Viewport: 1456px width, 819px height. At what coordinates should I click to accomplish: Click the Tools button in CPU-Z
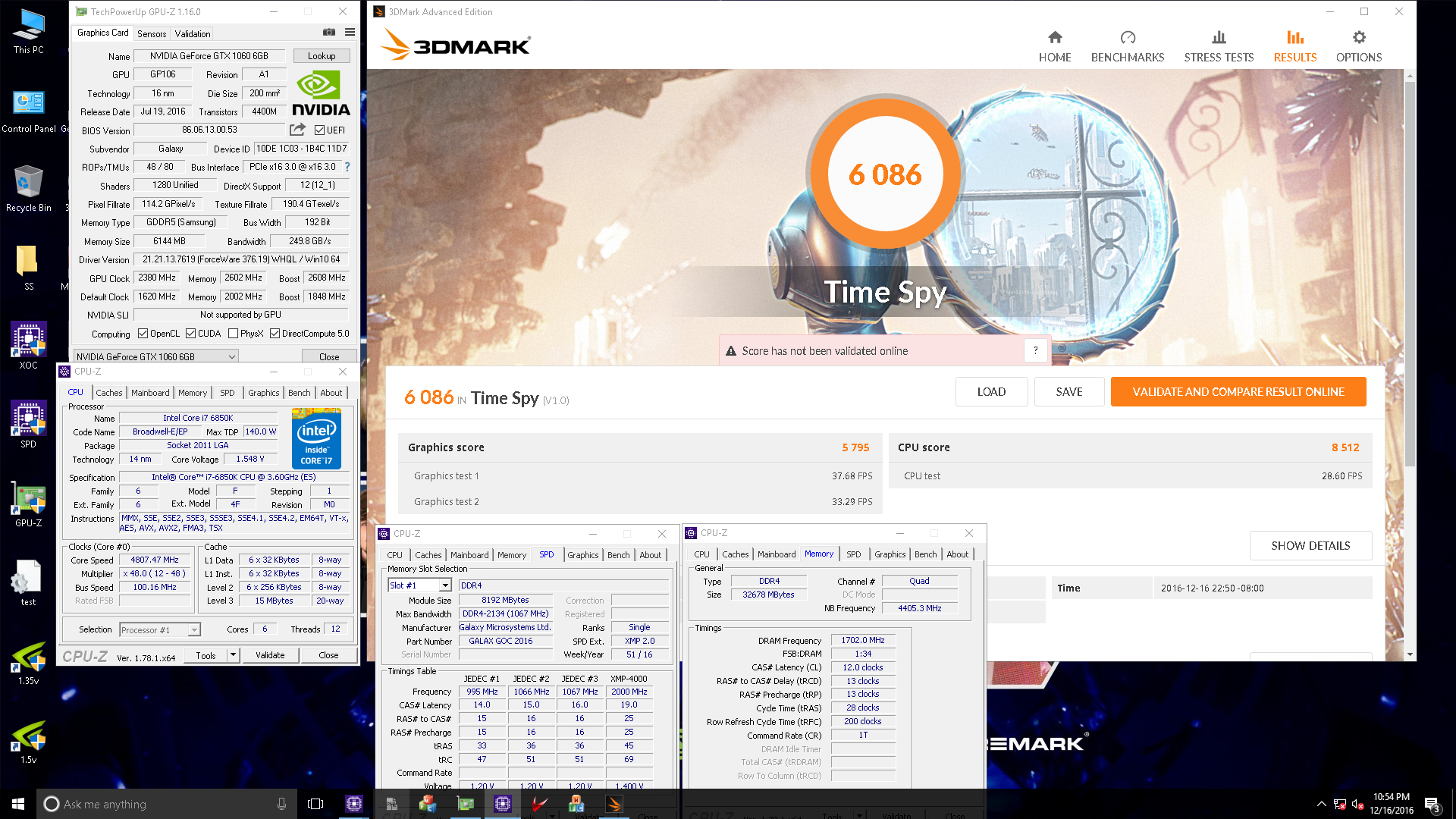[206, 655]
